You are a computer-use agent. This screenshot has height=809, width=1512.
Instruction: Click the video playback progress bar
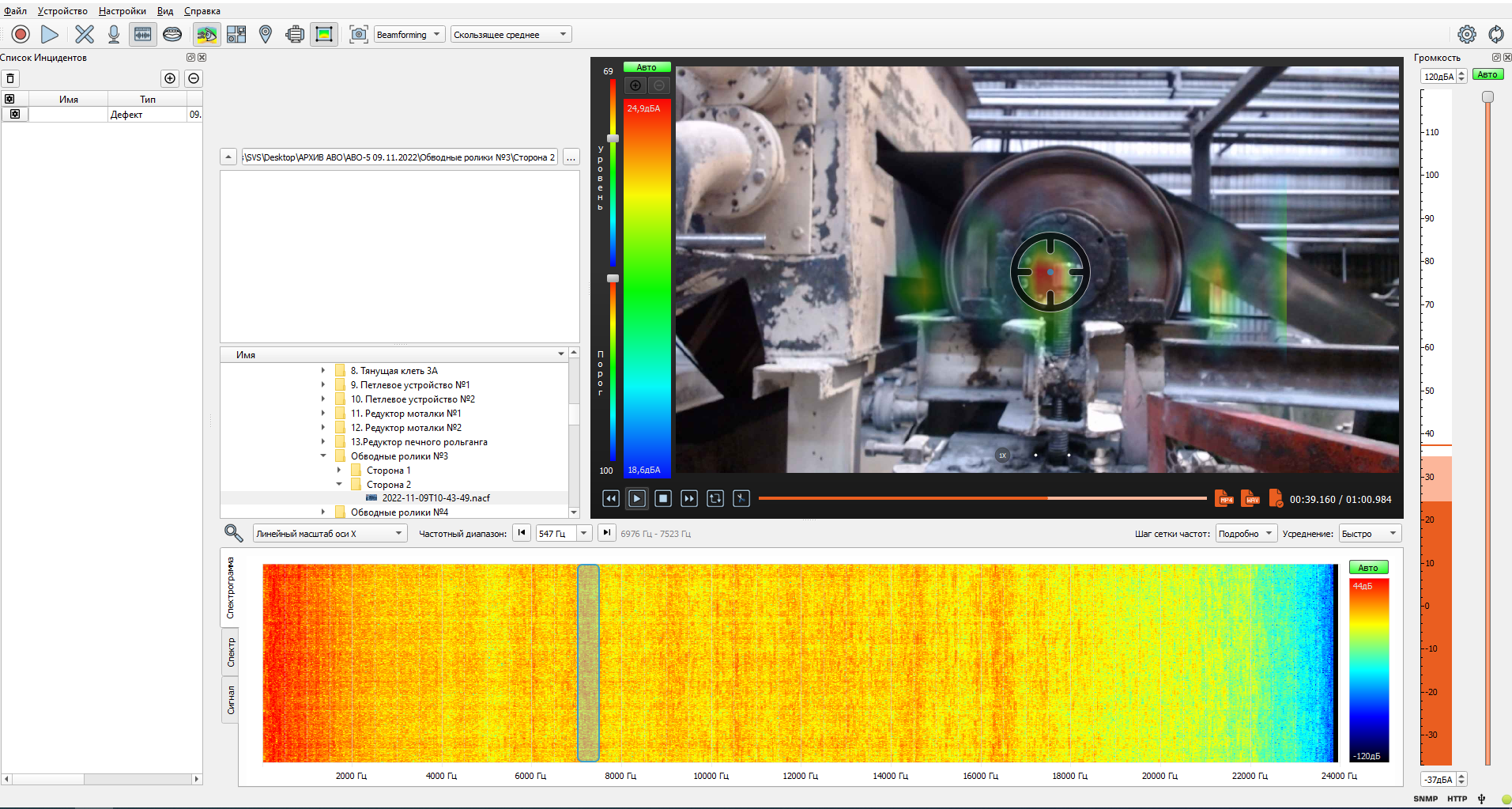point(982,498)
